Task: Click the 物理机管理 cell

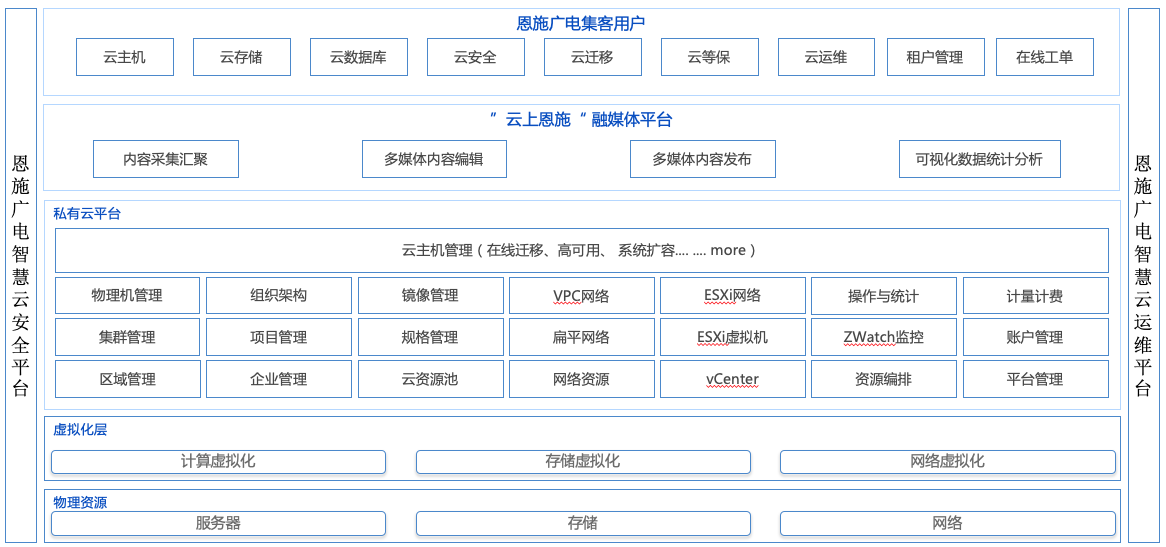Action: tap(127, 296)
